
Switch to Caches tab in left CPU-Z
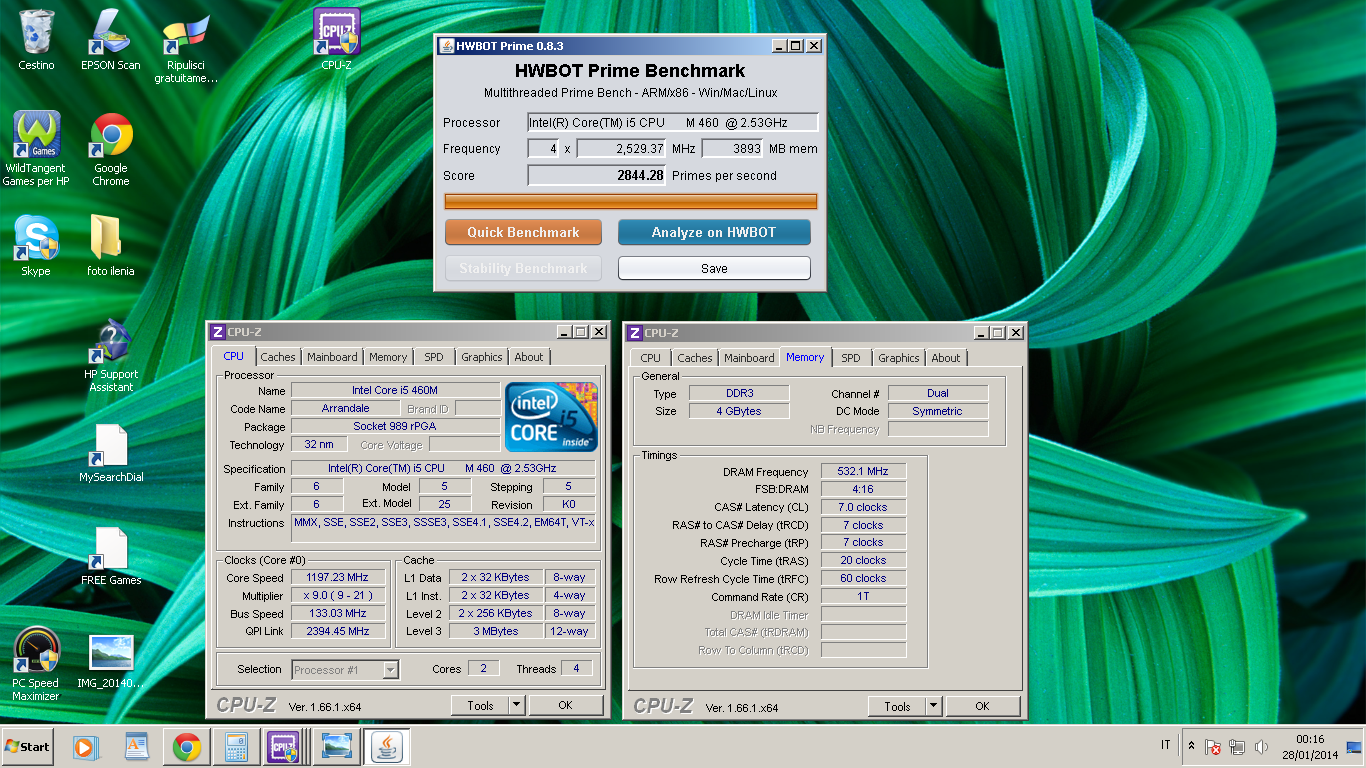(x=278, y=357)
